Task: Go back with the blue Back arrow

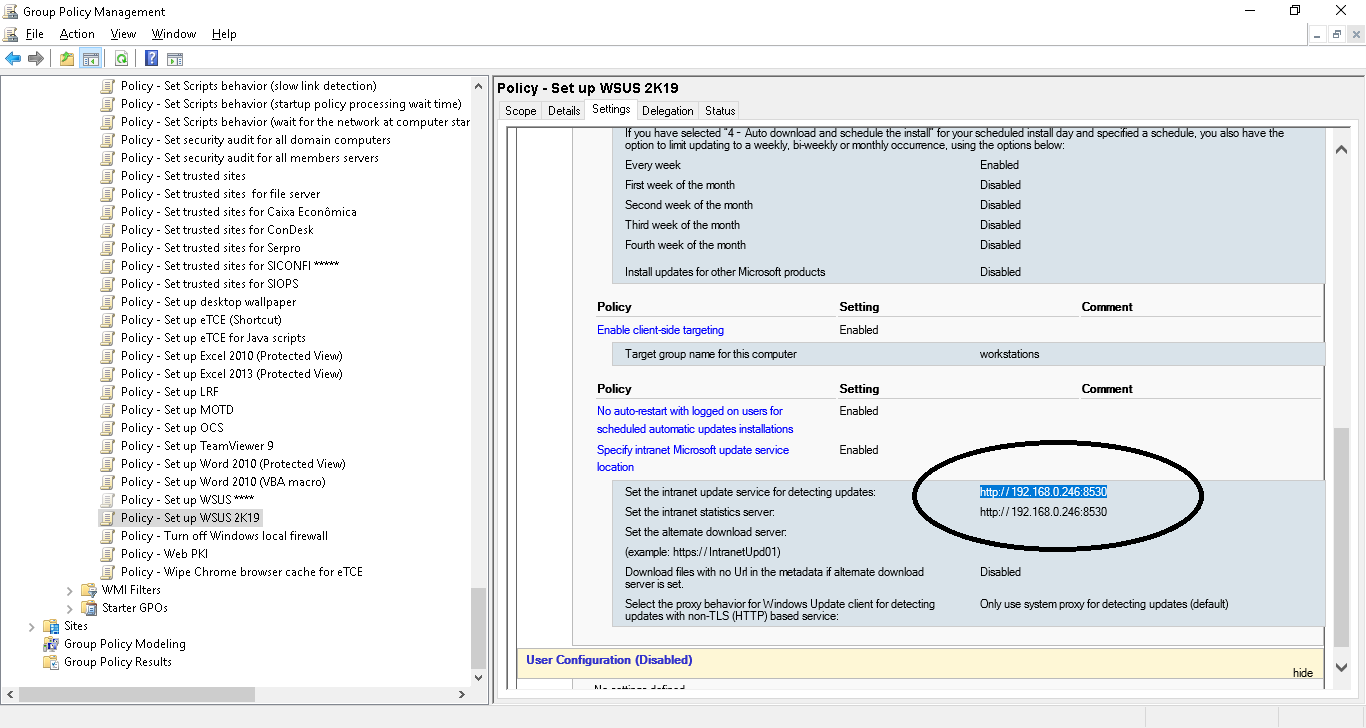Action: tap(13, 58)
